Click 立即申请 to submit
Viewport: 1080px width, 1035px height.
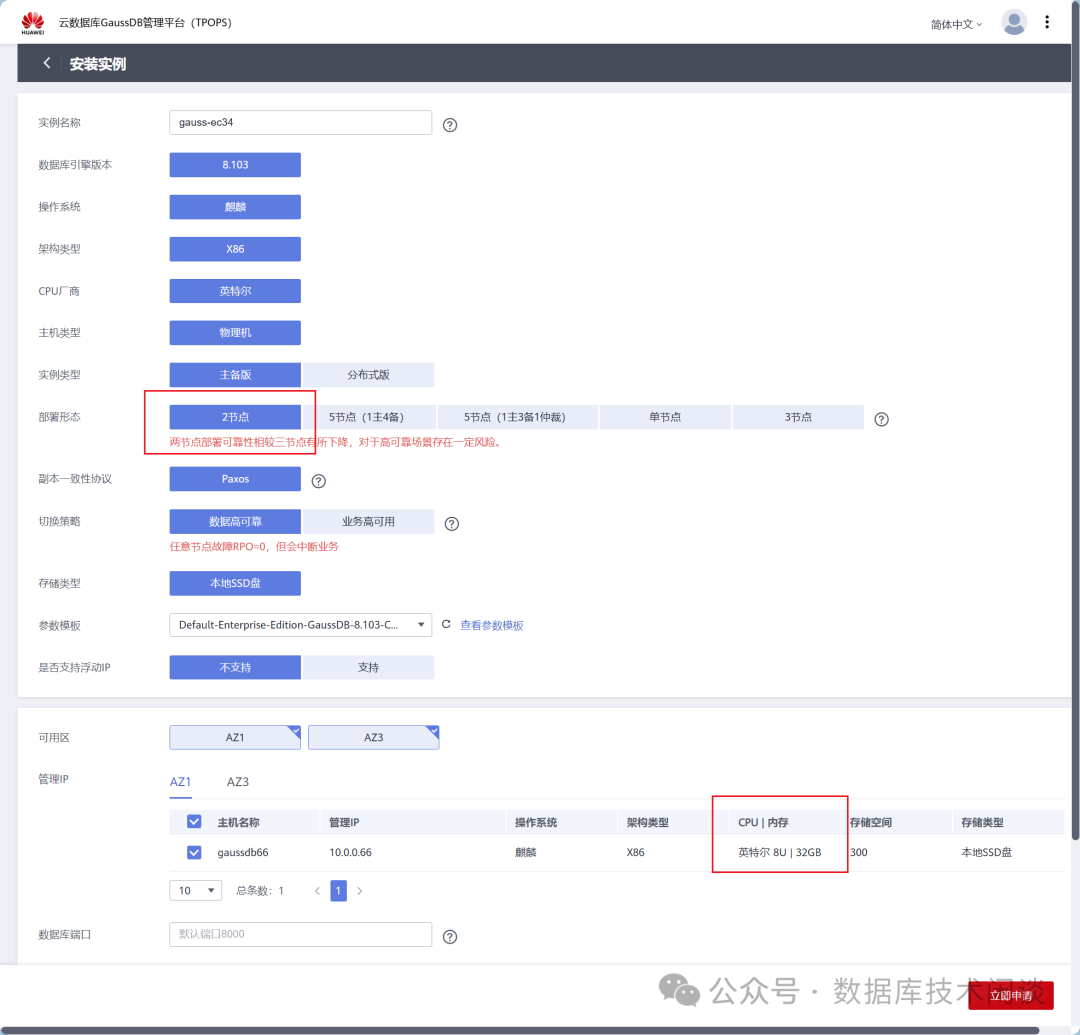1010,996
